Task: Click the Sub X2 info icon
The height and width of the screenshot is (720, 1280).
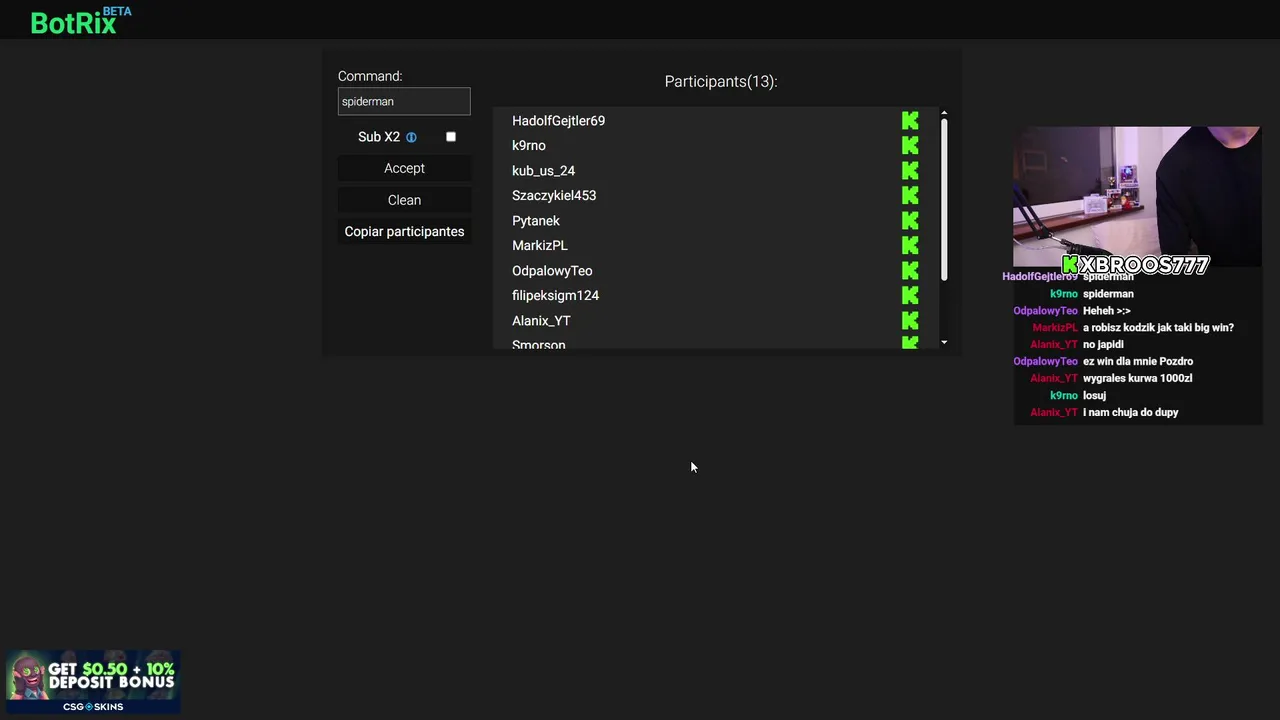Action: [411, 137]
